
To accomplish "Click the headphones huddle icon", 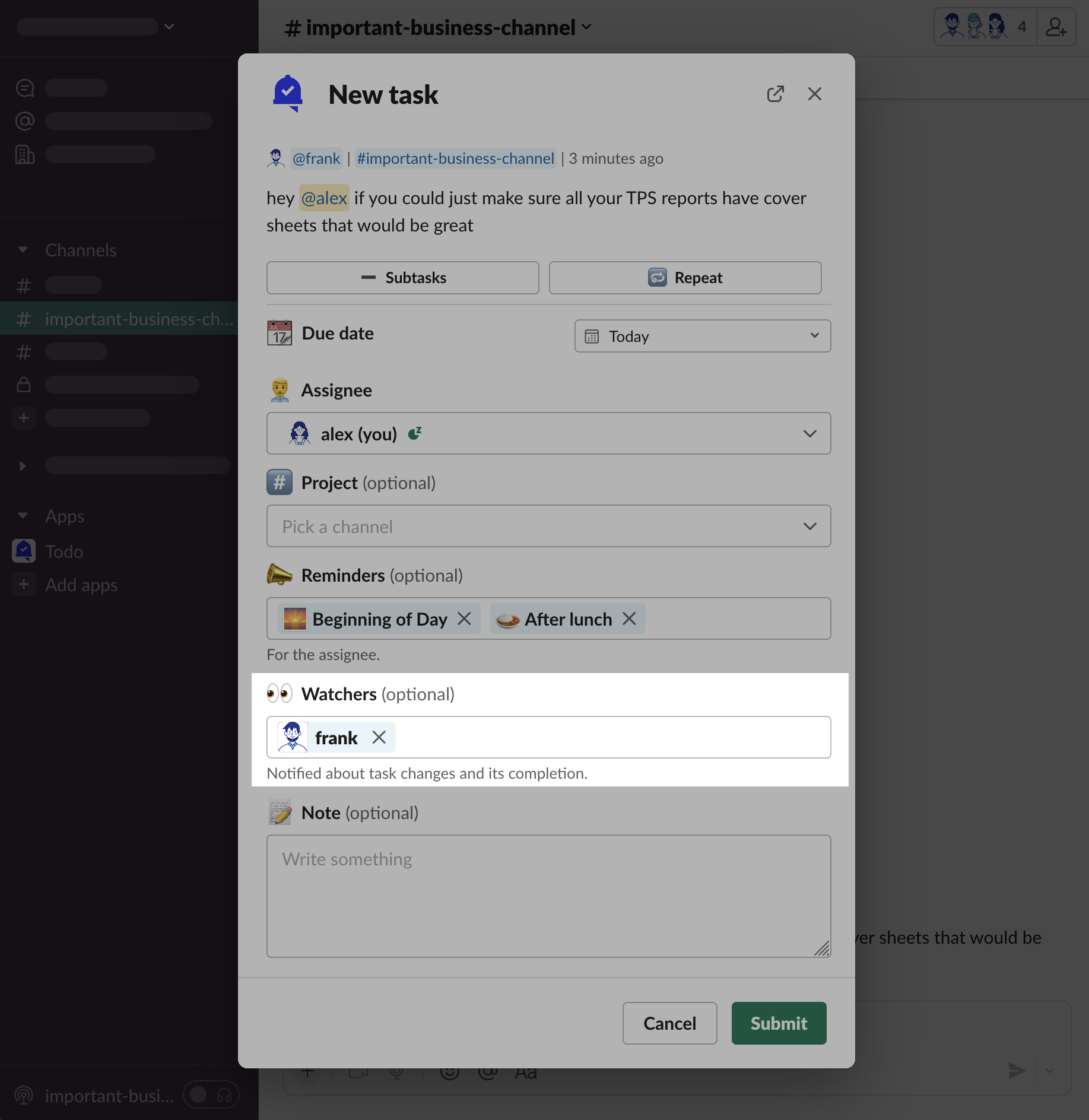I will point(224,1095).
